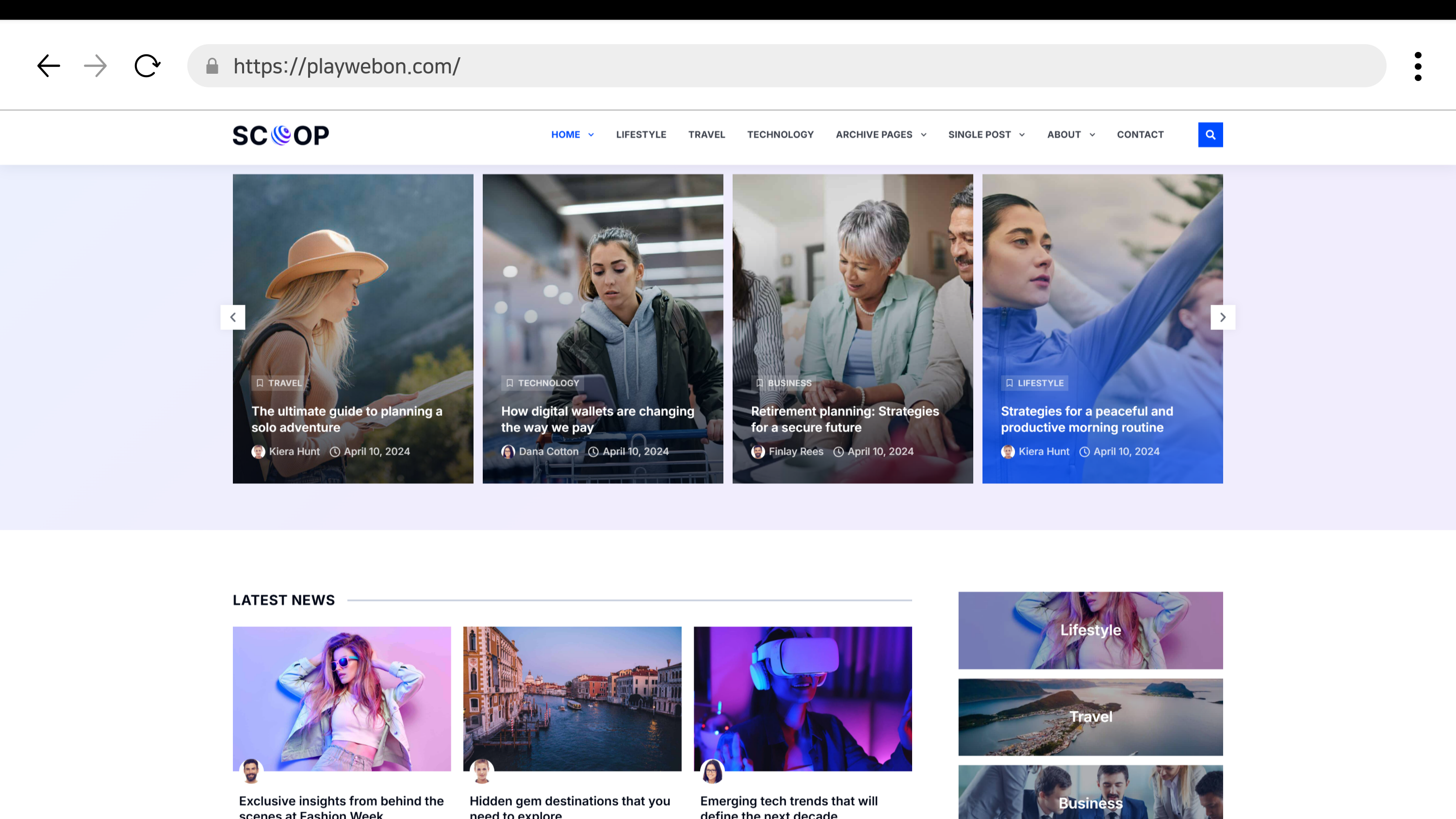The image size is (1456, 819).
Task: Open the Lifestyle nav menu item
Action: pyautogui.click(x=641, y=134)
